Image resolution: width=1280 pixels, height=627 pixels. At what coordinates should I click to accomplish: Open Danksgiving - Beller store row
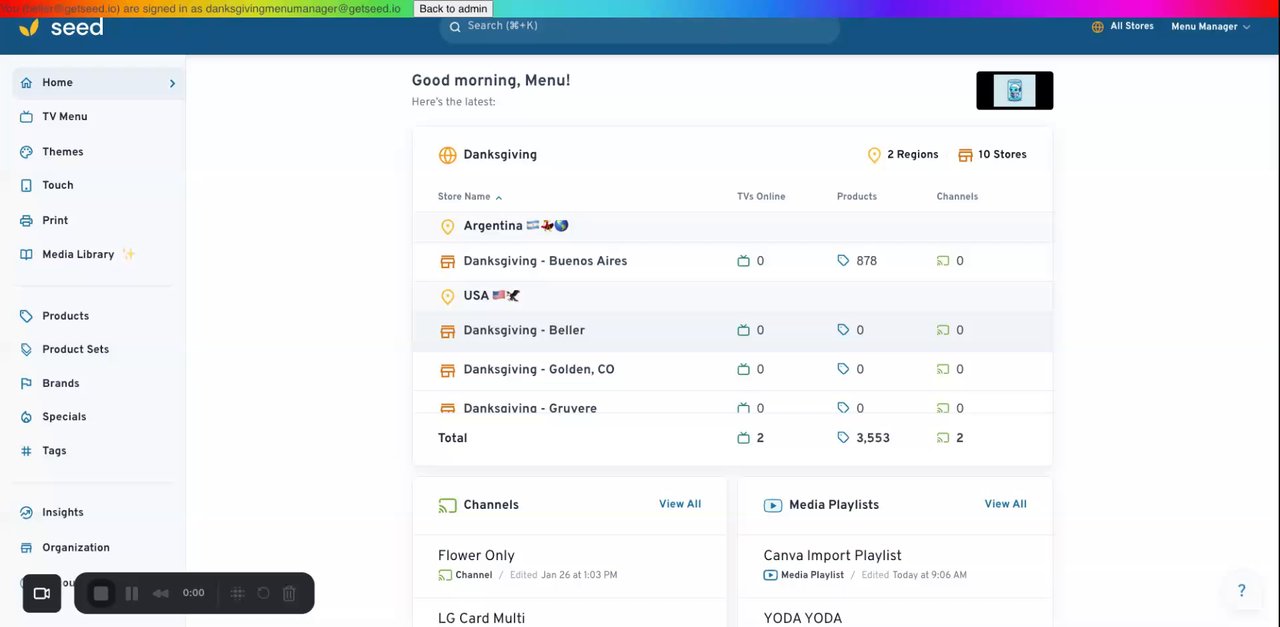click(x=732, y=331)
